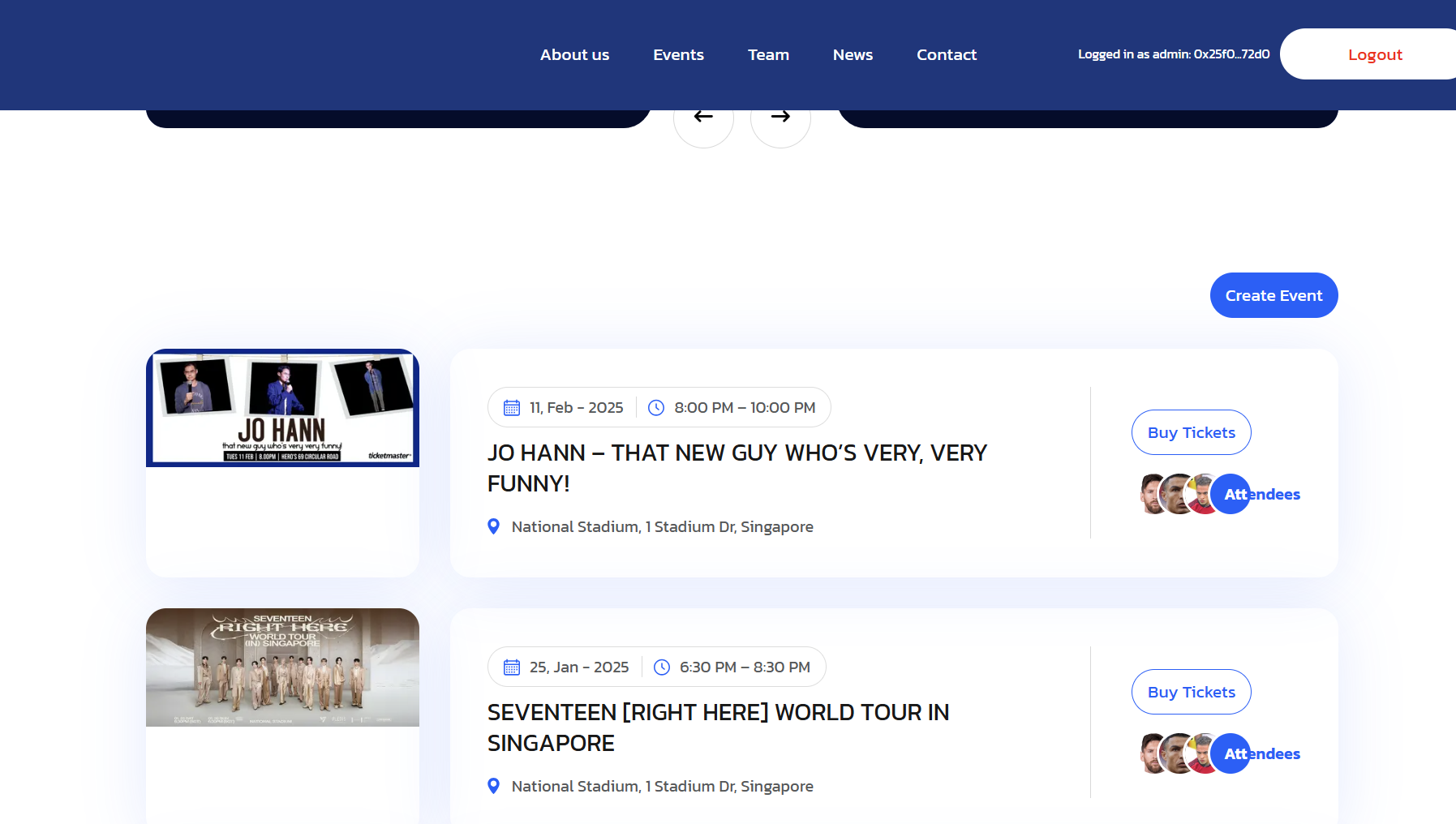This screenshot has height=824, width=1456.
Task: Open the Events menu item
Action: pyautogui.click(x=679, y=54)
